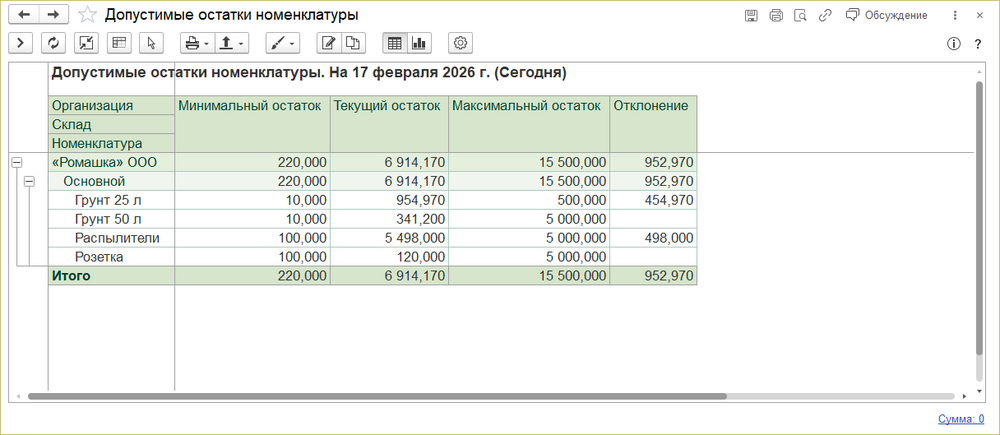Click the vertical scrollbar thumb
The height and width of the screenshot is (435, 1000).
pos(980,218)
